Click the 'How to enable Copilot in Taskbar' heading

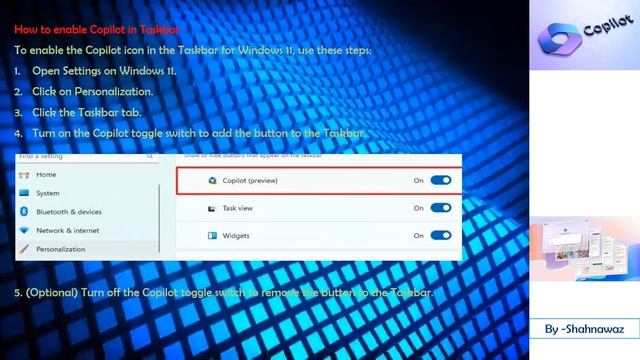[96, 29]
